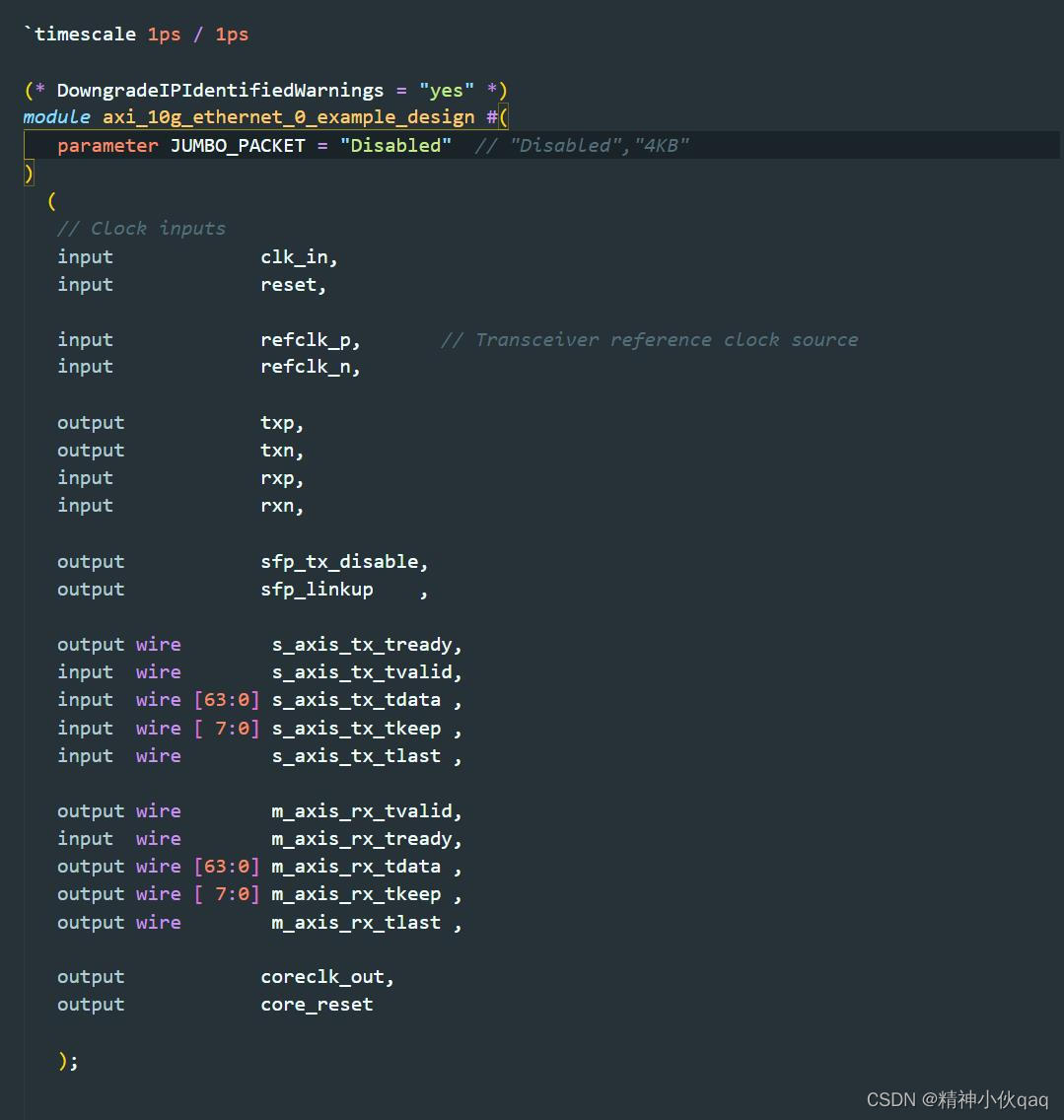This screenshot has width=1064, height=1120.
Task: Click the m_axis_rx_tlast signal
Action: (356, 923)
